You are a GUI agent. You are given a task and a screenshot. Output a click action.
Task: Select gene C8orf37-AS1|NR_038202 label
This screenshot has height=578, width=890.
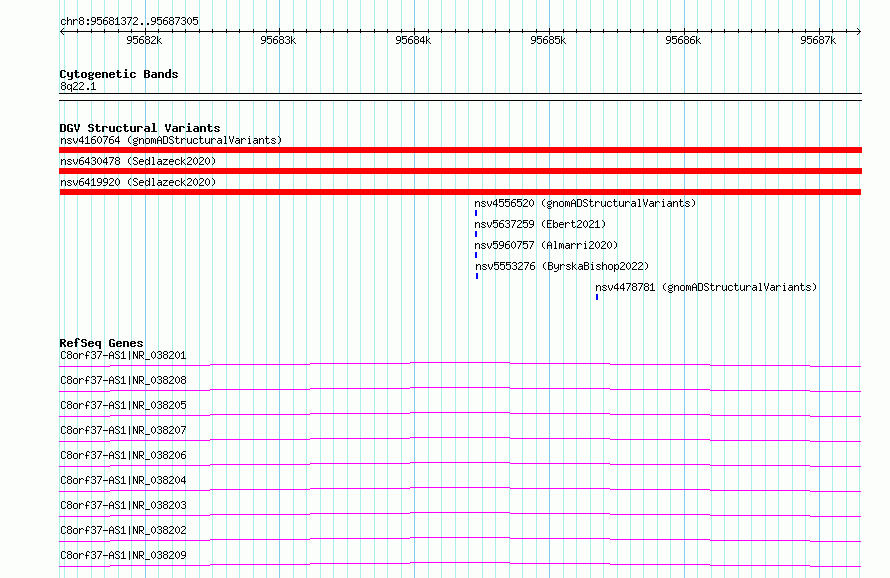123,530
